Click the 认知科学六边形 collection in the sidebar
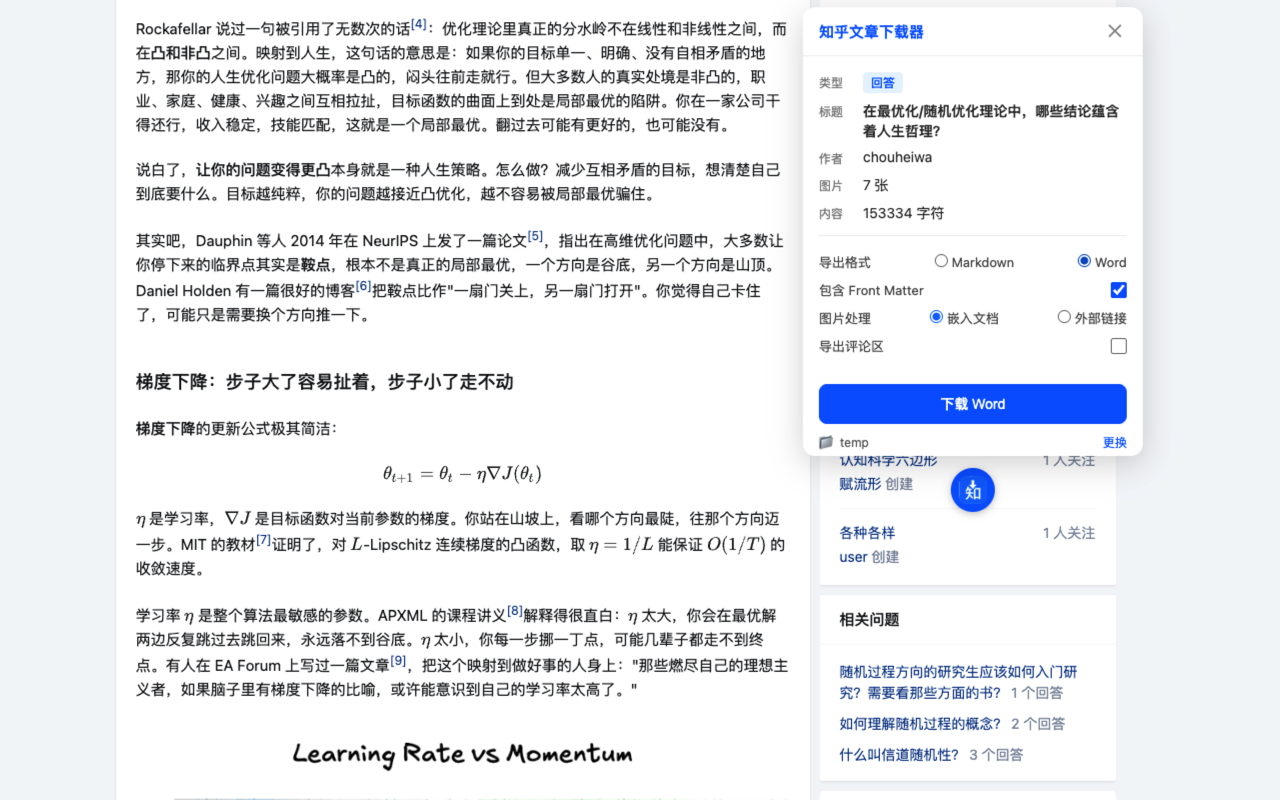This screenshot has height=800, width=1280. [x=887, y=460]
